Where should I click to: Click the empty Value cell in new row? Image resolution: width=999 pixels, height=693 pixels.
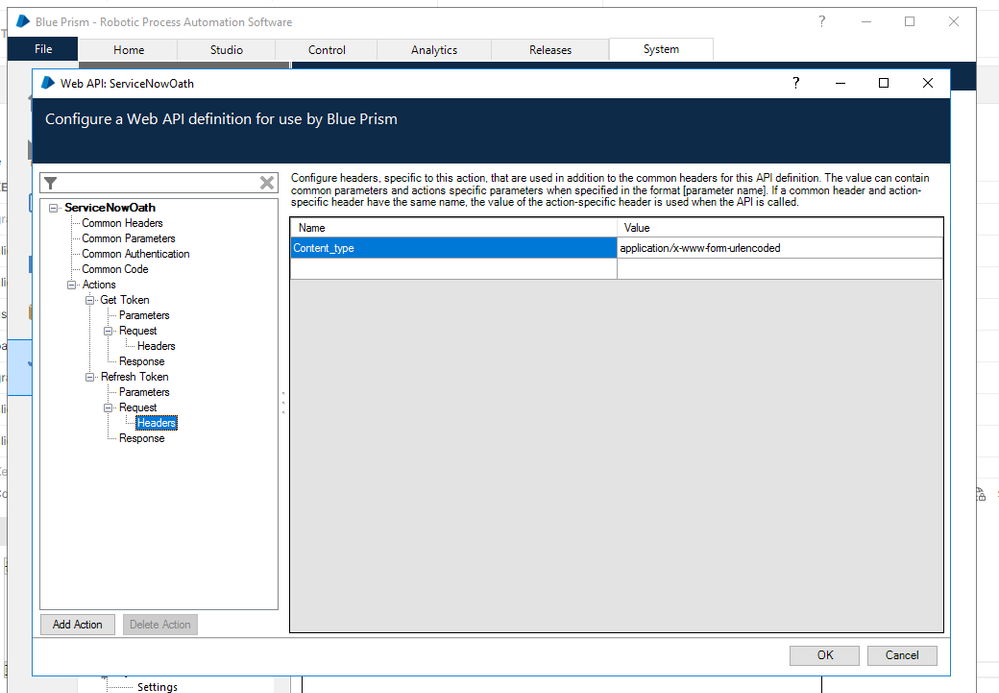pyautogui.click(x=780, y=269)
